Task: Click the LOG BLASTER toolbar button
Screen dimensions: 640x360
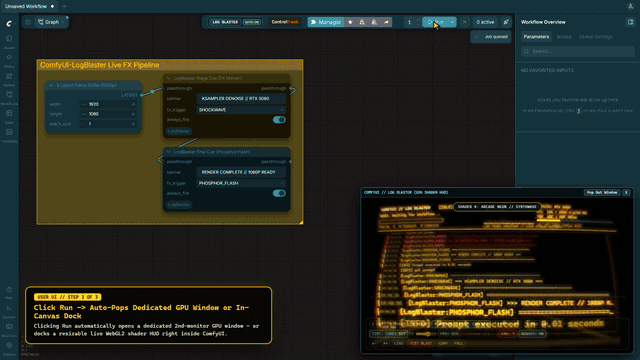Action: pyautogui.click(x=225, y=22)
